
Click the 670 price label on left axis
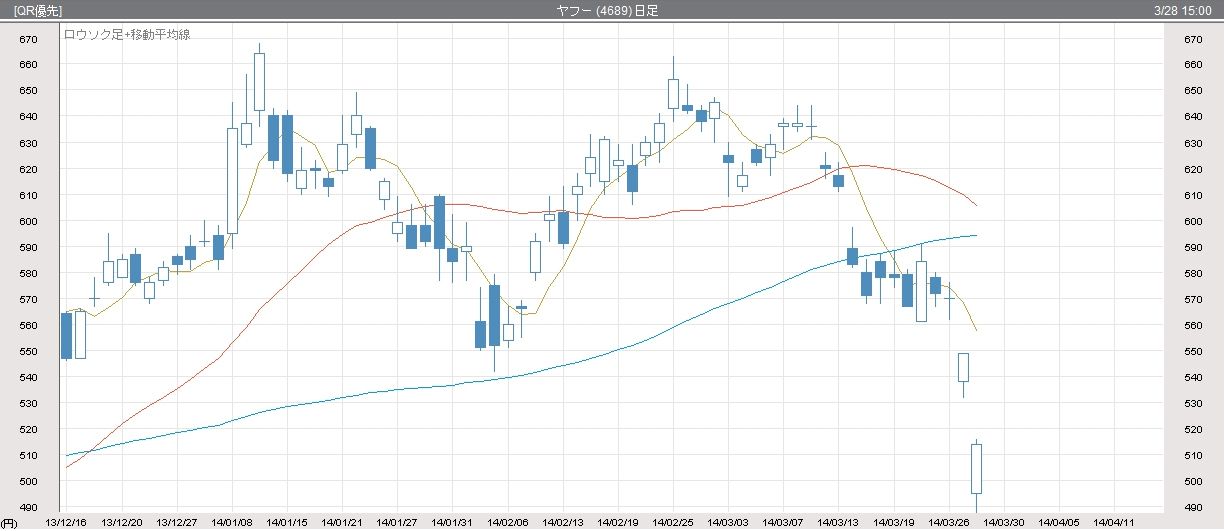tap(28, 40)
